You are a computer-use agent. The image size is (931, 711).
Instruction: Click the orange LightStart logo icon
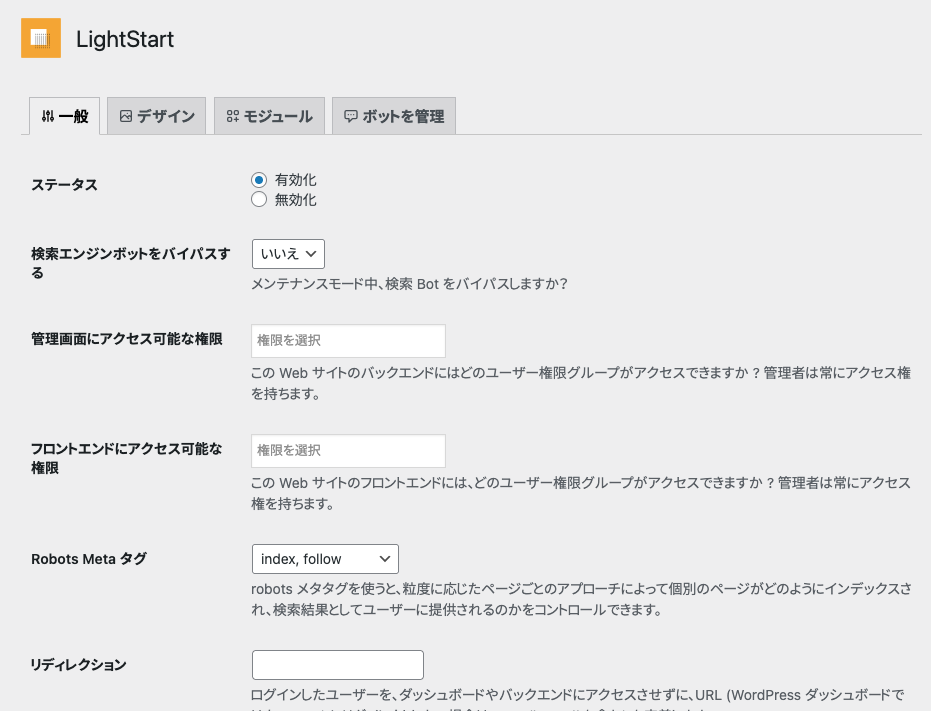[x=41, y=38]
